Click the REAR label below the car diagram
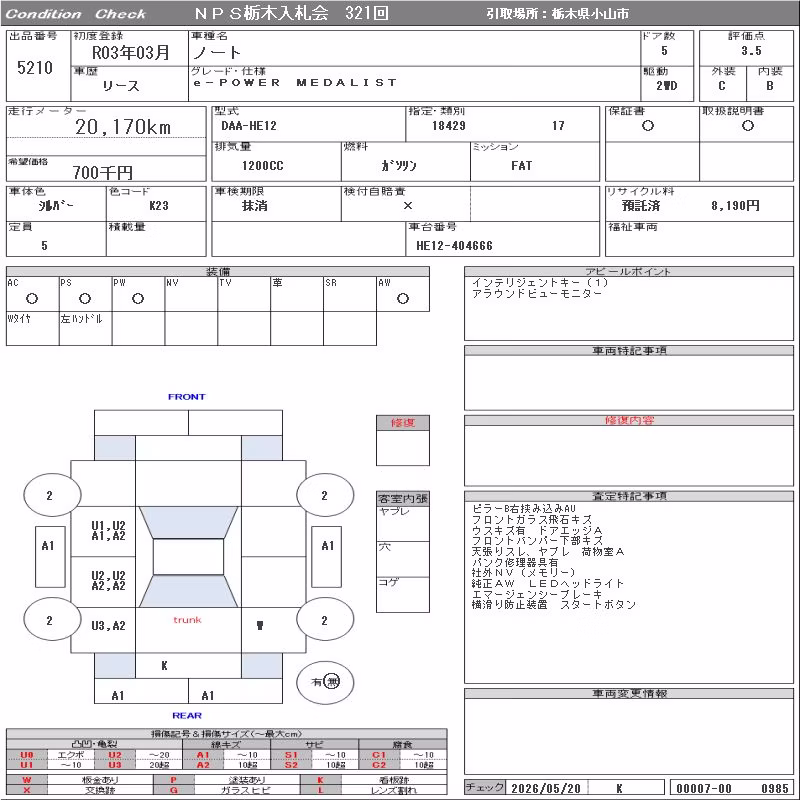Image resolution: width=800 pixels, height=800 pixels. 187,715
